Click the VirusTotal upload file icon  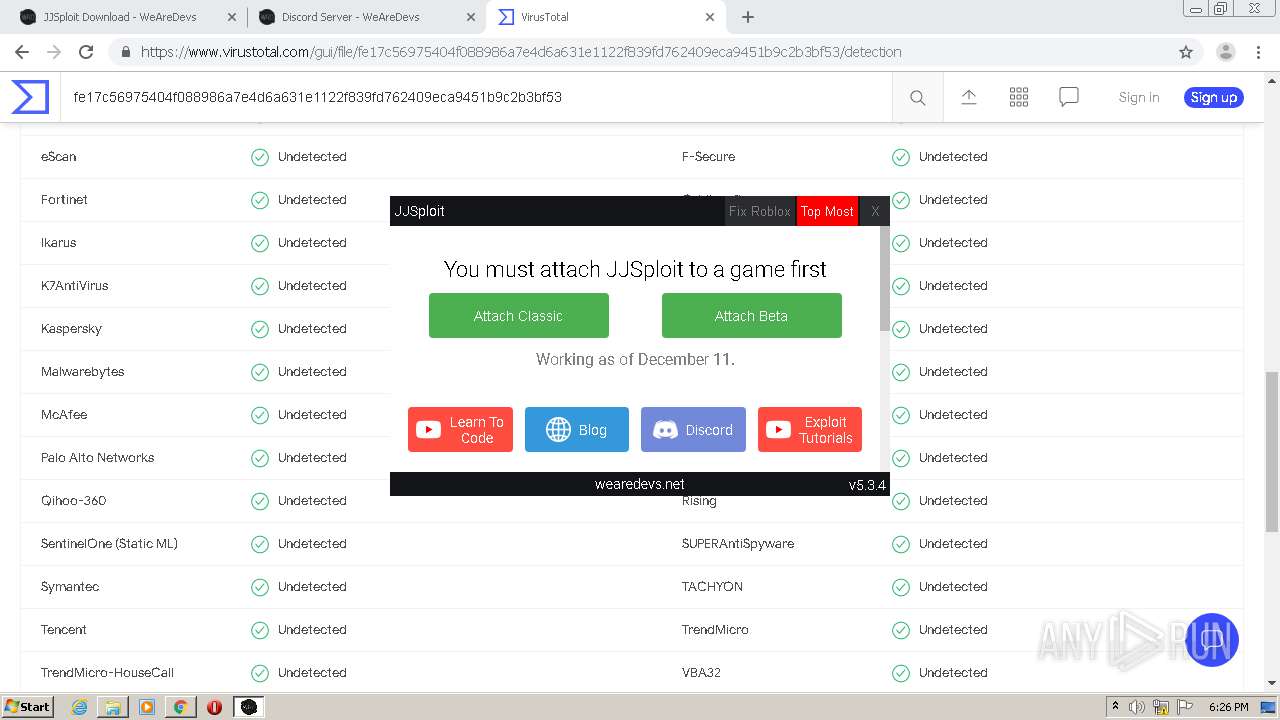pyautogui.click(x=968, y=97)
